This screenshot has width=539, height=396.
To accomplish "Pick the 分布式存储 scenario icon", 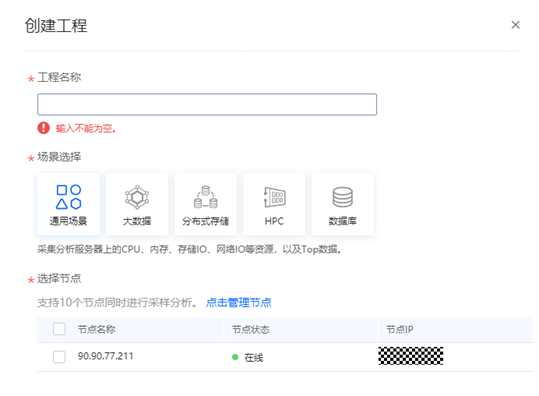I will pyautogui.click(x=206, y=197).
